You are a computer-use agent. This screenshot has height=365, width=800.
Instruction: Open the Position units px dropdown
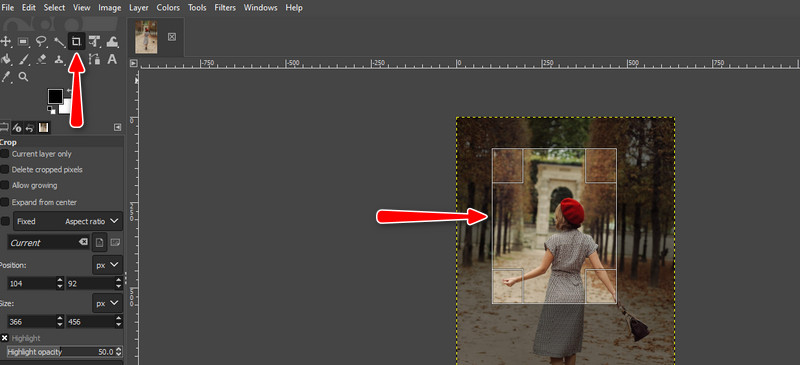click(x=107, y=265)
